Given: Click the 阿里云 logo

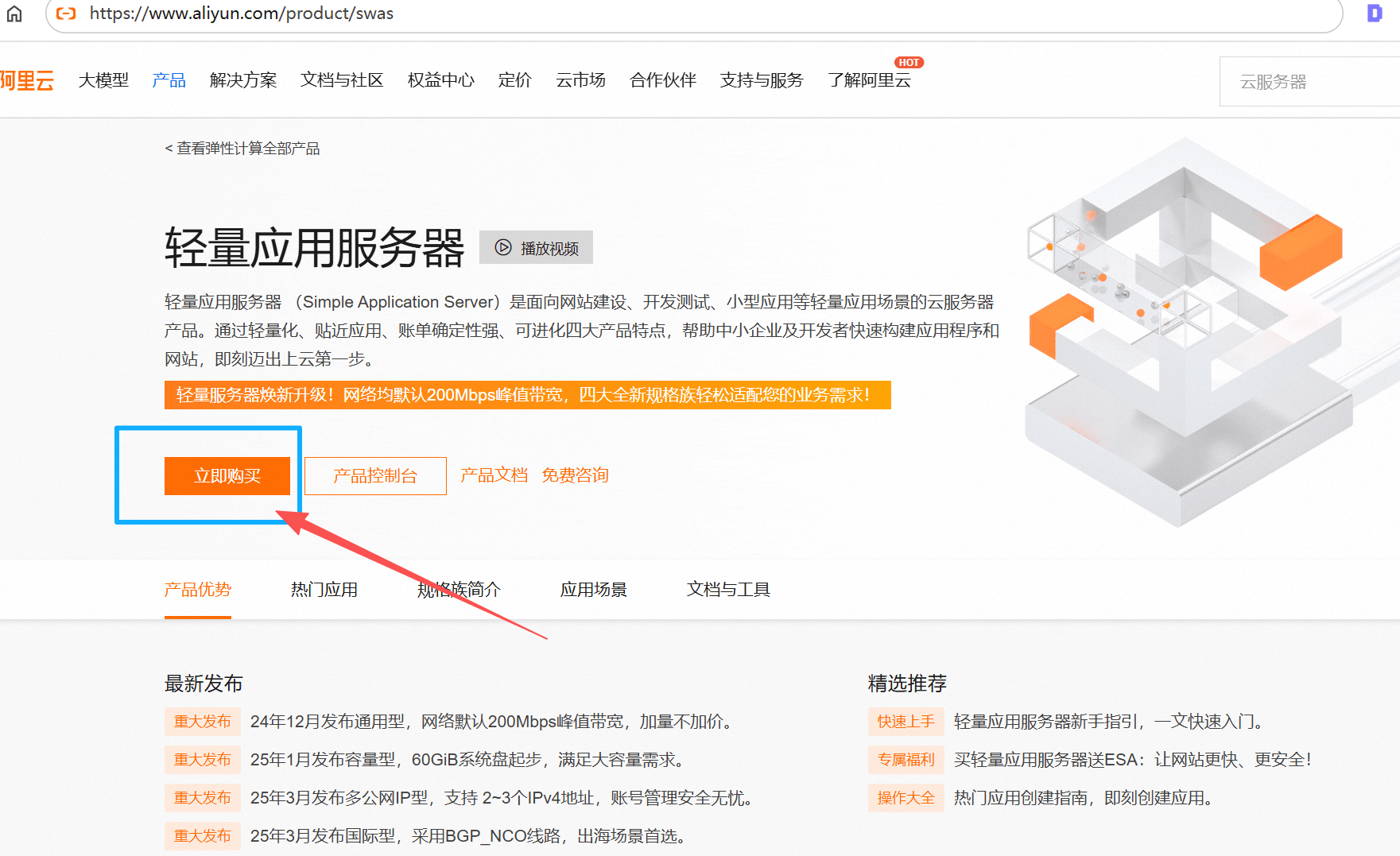Looking at the screenshot, I should 27,81.
